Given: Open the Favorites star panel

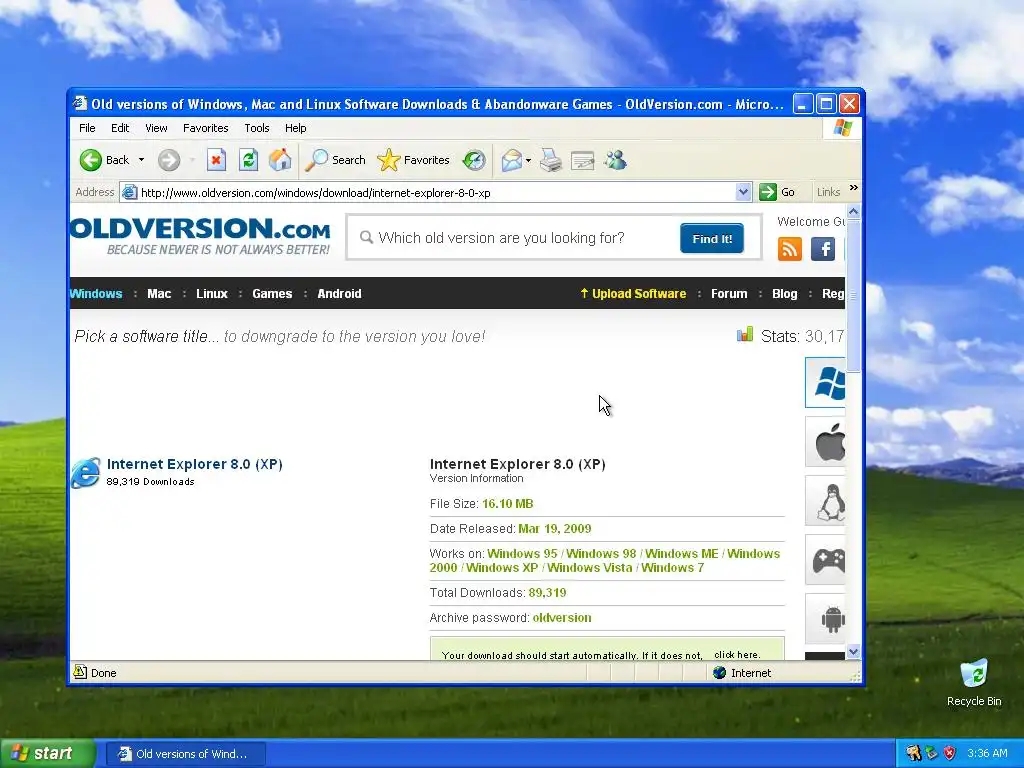Looking at the screenshot, I should (413, 160).
